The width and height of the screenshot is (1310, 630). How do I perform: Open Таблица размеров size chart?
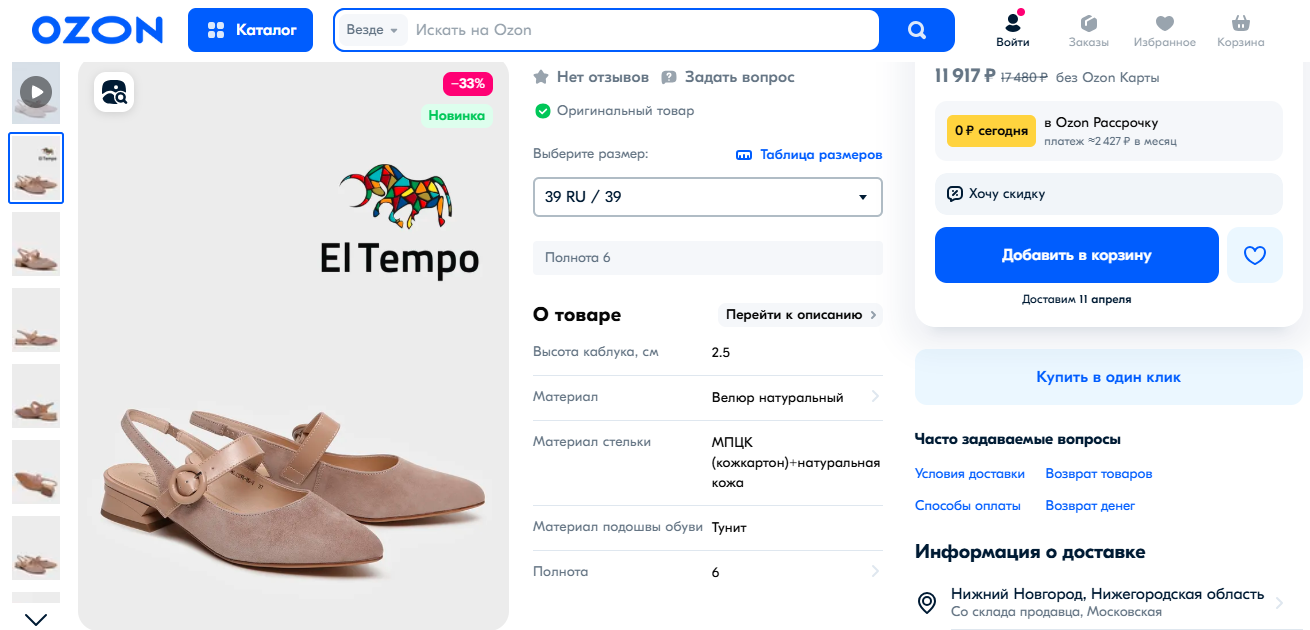pyautogui.click(x=809, y=155)
